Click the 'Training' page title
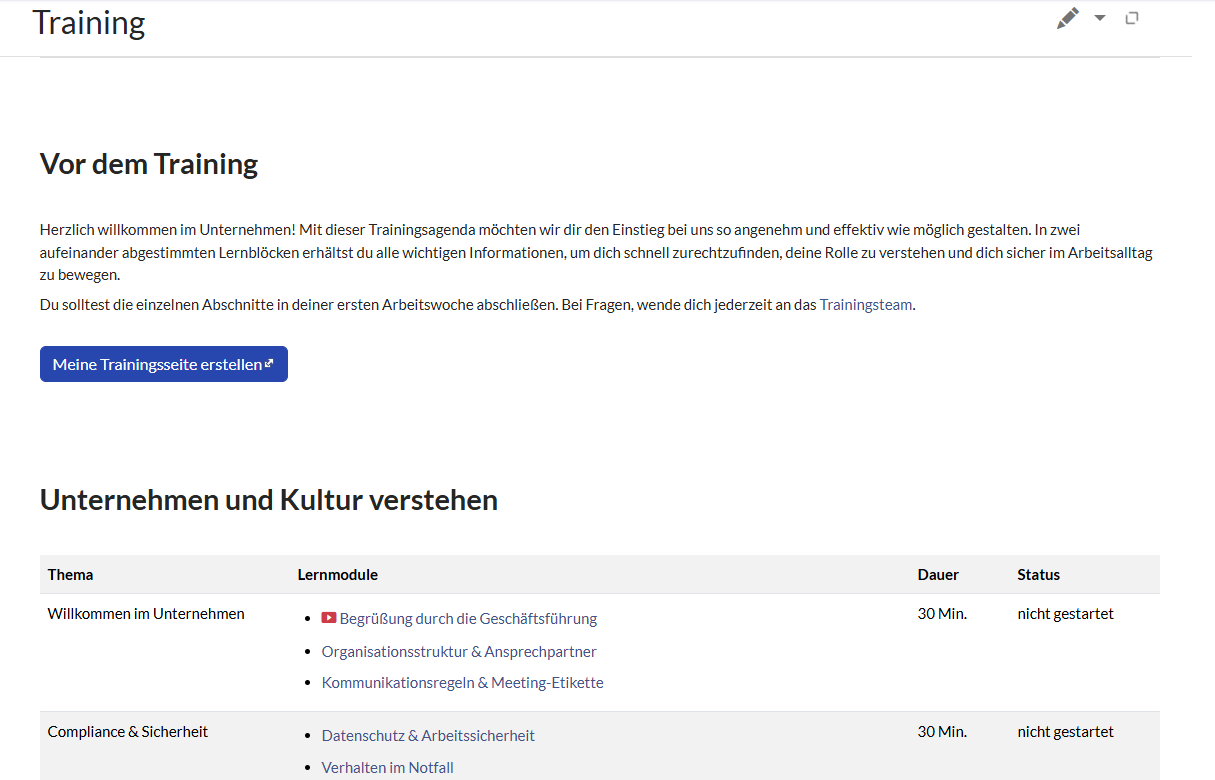 click(89, 22)
